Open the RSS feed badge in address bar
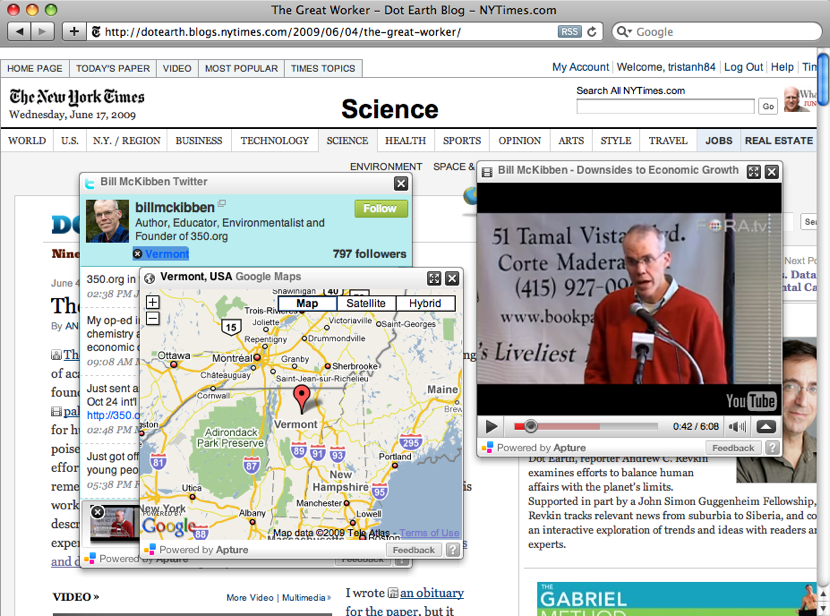The width and height of the screenshot is (830, 616). 569,32
